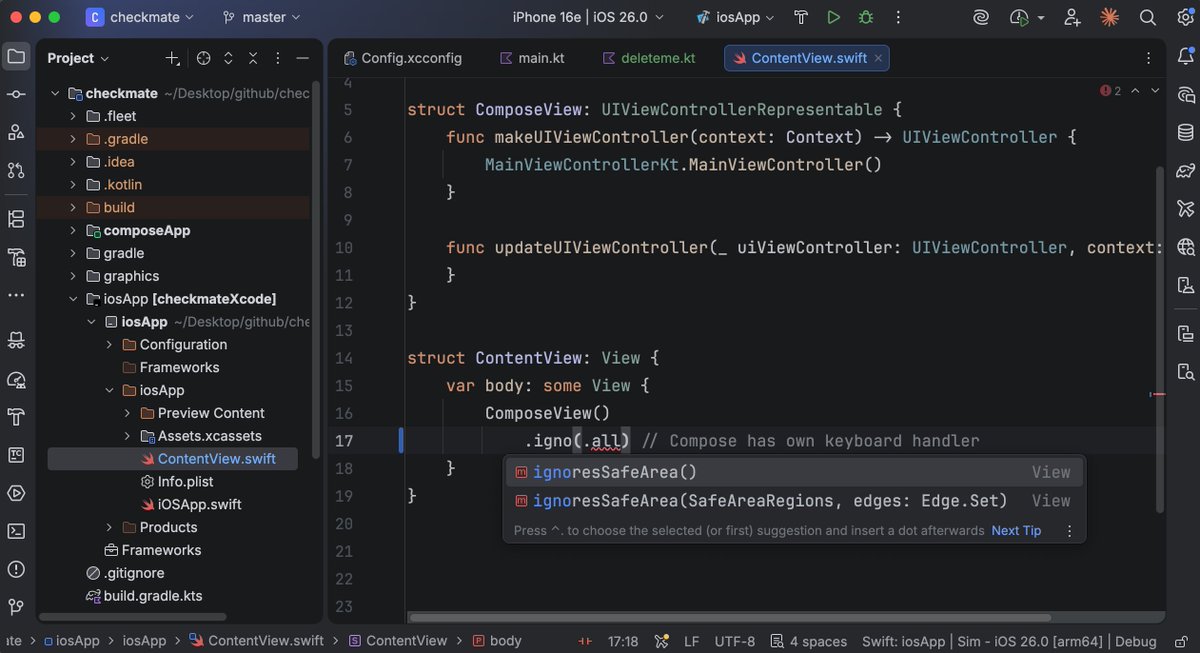
Task: Collapse the iosApp [checkmateXcode] node
Action: (73, 299)
